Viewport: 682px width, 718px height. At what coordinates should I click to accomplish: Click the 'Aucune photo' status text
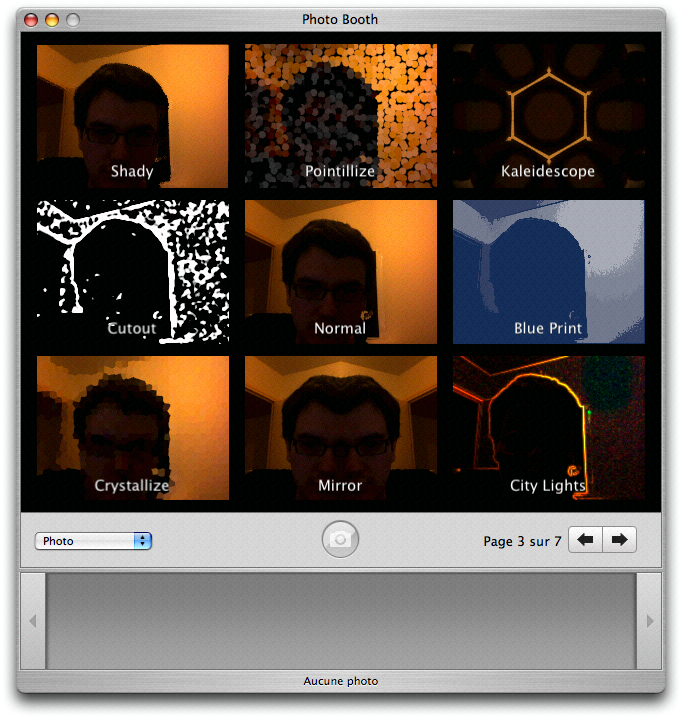point(341,681)
